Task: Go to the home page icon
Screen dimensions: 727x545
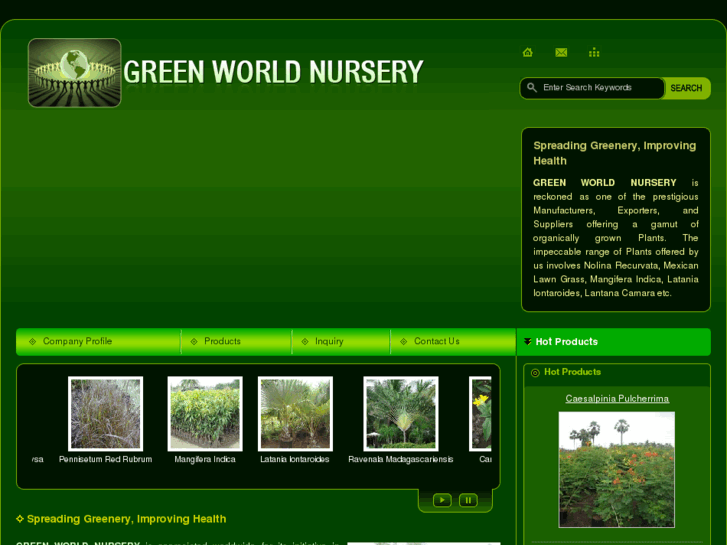Action: tap(528, 52)
